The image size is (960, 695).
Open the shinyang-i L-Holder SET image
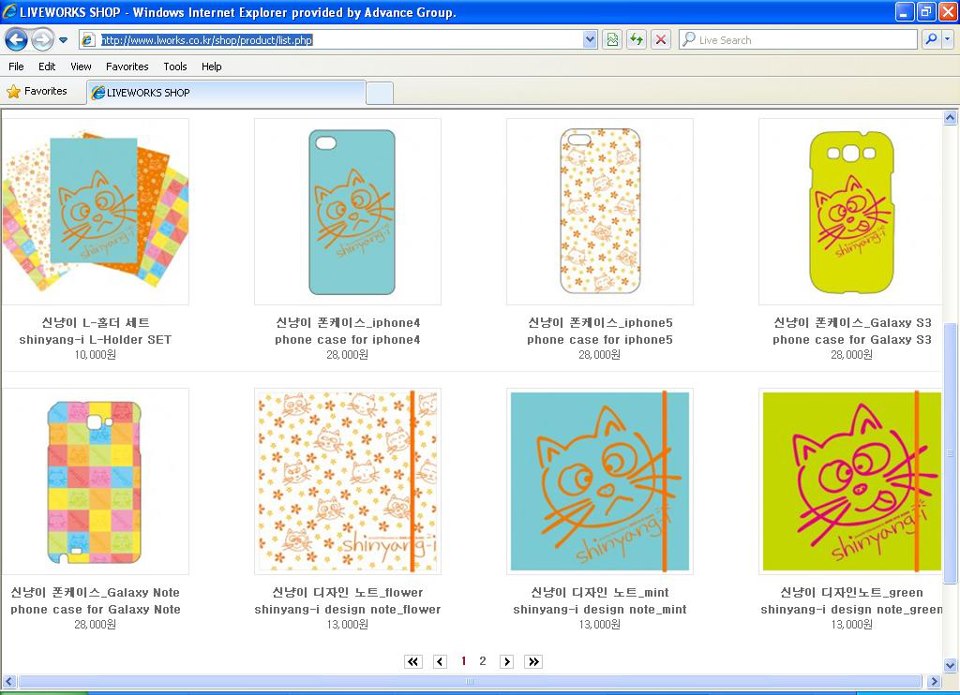95,211
